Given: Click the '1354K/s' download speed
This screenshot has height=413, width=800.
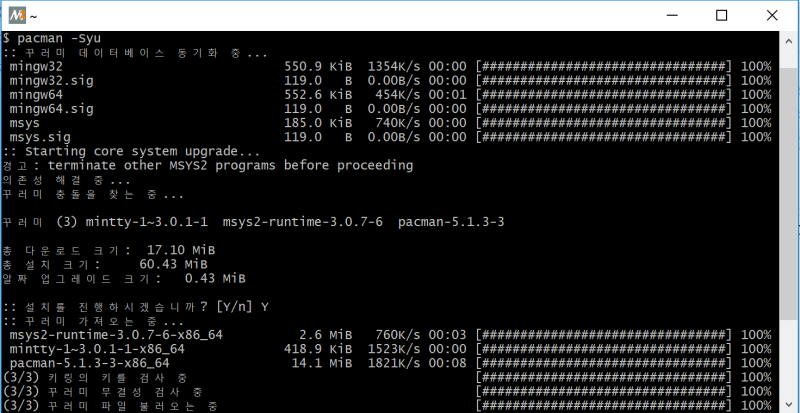Looking at the screenshot, I should click(x=394, y=66).
